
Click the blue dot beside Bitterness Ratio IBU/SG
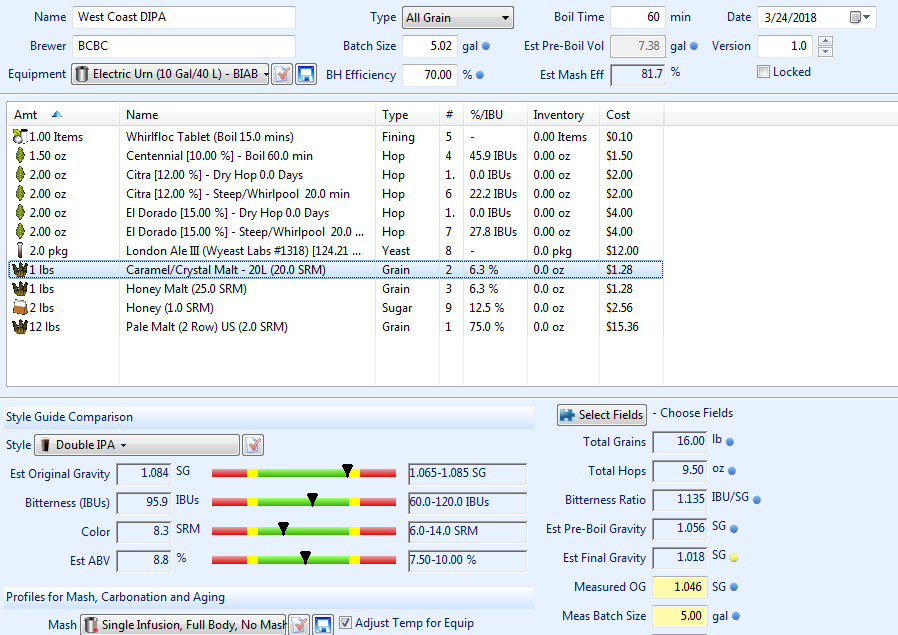757,500
